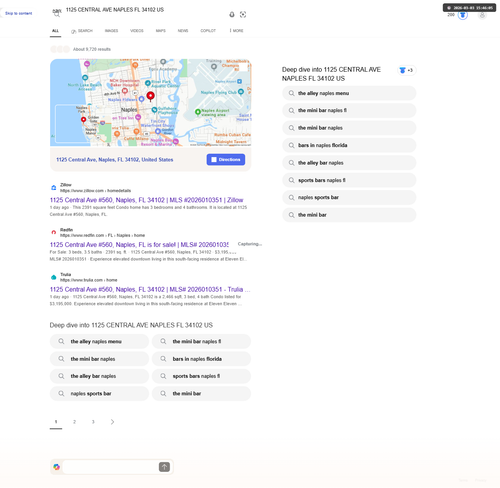The image size is (500, 488).
Task: Click the Copilot chat input field
Action: pyautogui.click(x=110, y=467)
